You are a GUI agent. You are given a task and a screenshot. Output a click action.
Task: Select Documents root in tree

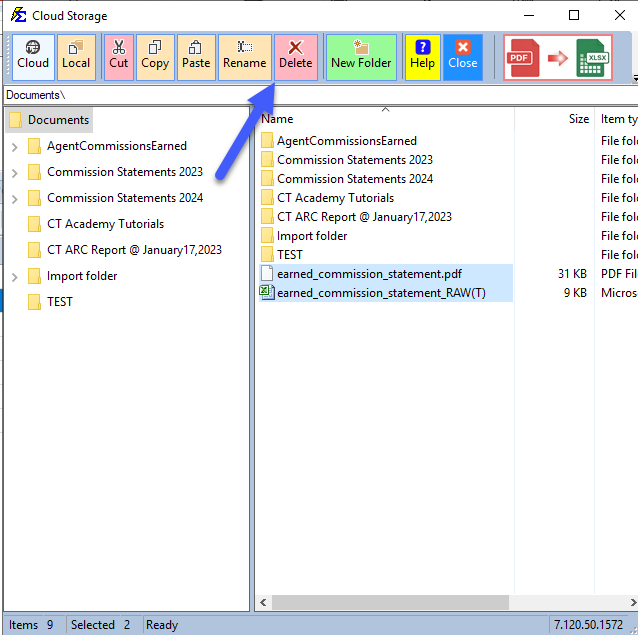(x=49, y=120)
